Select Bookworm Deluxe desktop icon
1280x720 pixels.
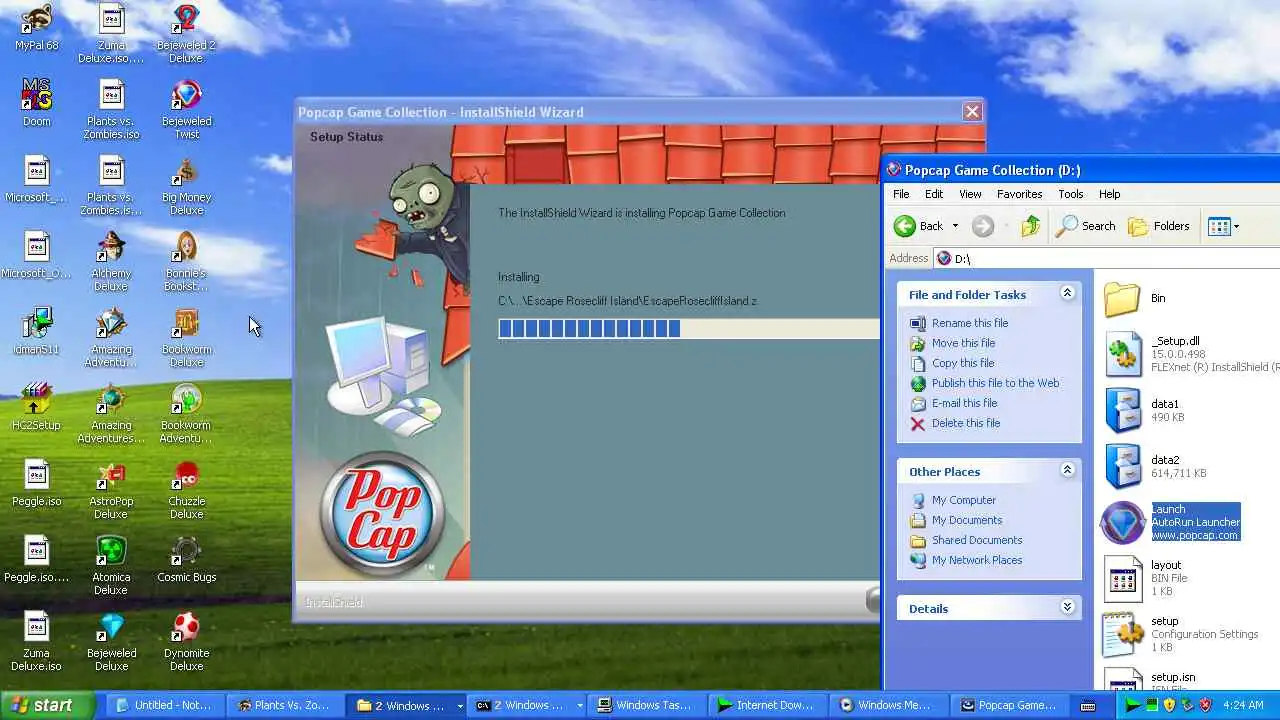[186, 338]
